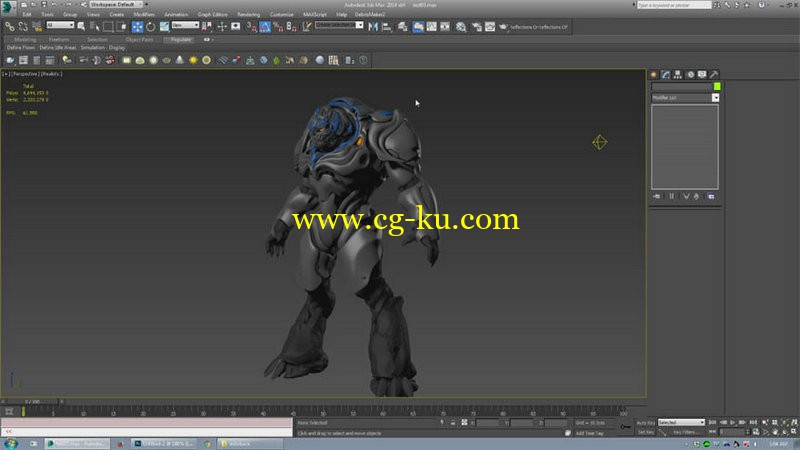The width and height of the screenshot is (800, 450).
Task: Click the light bulb icon in toolbar
Action: 66,60
